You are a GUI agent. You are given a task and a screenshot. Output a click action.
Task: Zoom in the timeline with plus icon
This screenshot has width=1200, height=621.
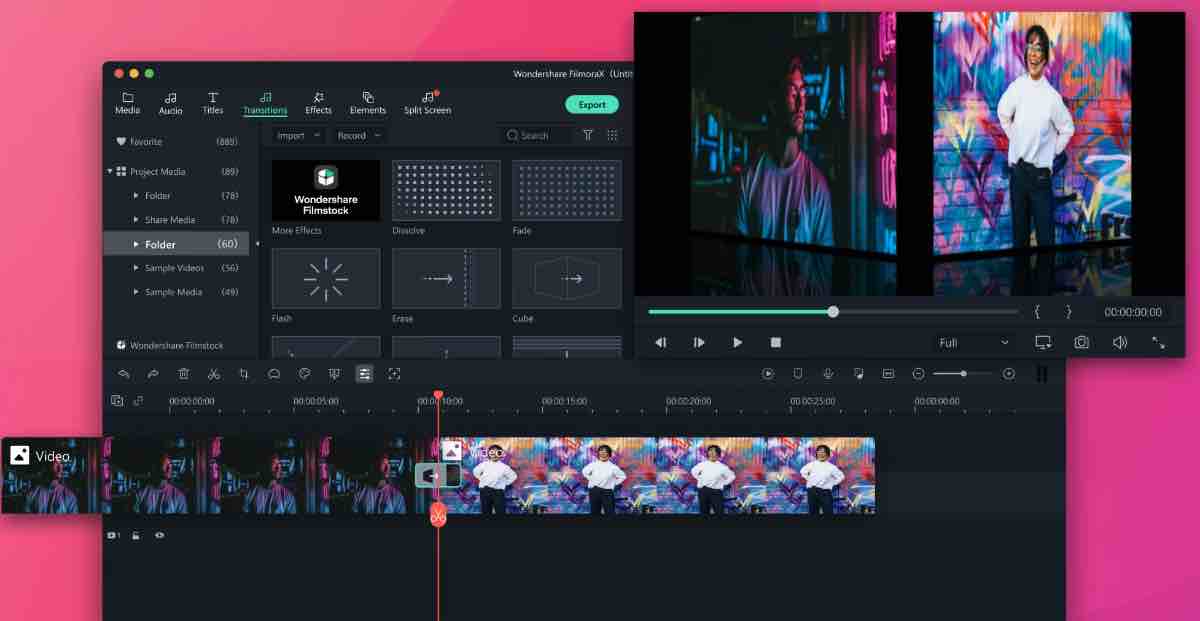coord(1009,373)
